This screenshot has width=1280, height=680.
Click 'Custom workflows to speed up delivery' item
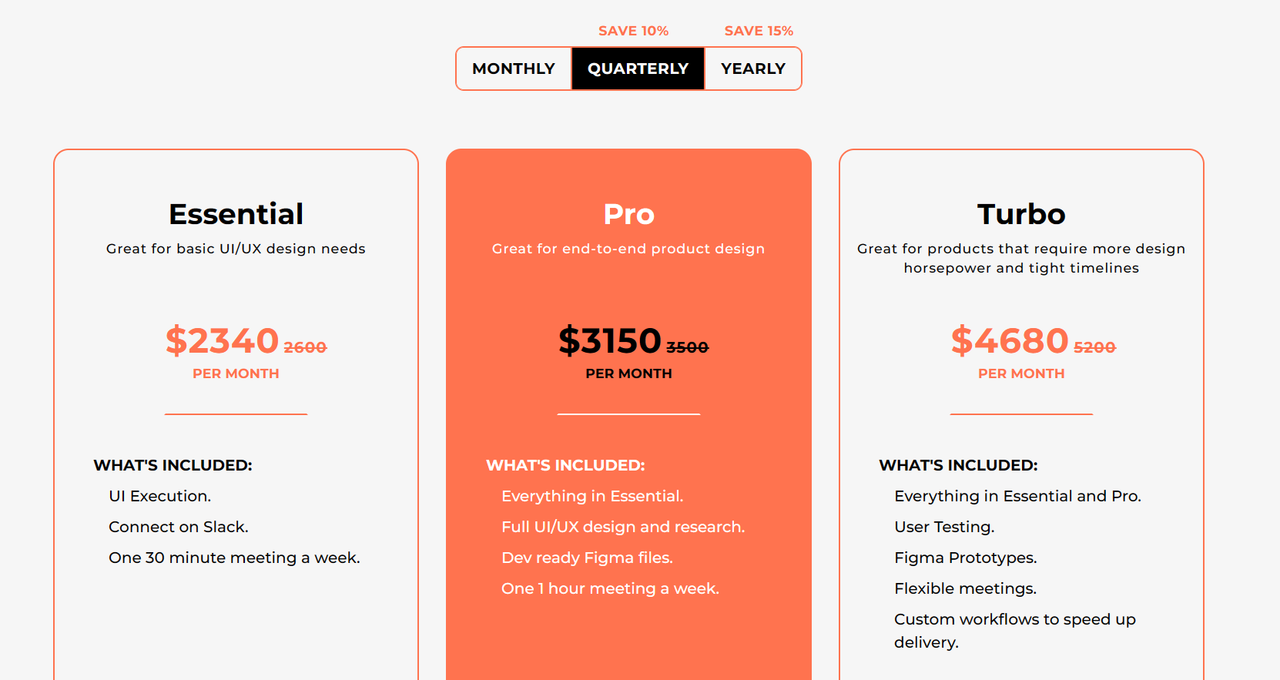1015,631
